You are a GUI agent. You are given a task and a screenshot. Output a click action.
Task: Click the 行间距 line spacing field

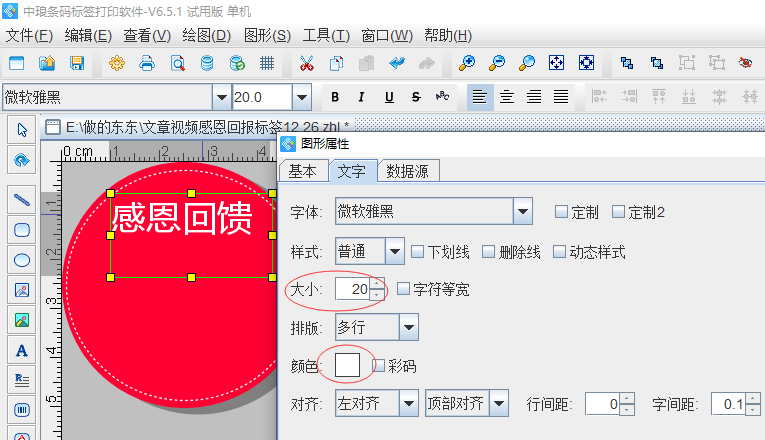604,404
